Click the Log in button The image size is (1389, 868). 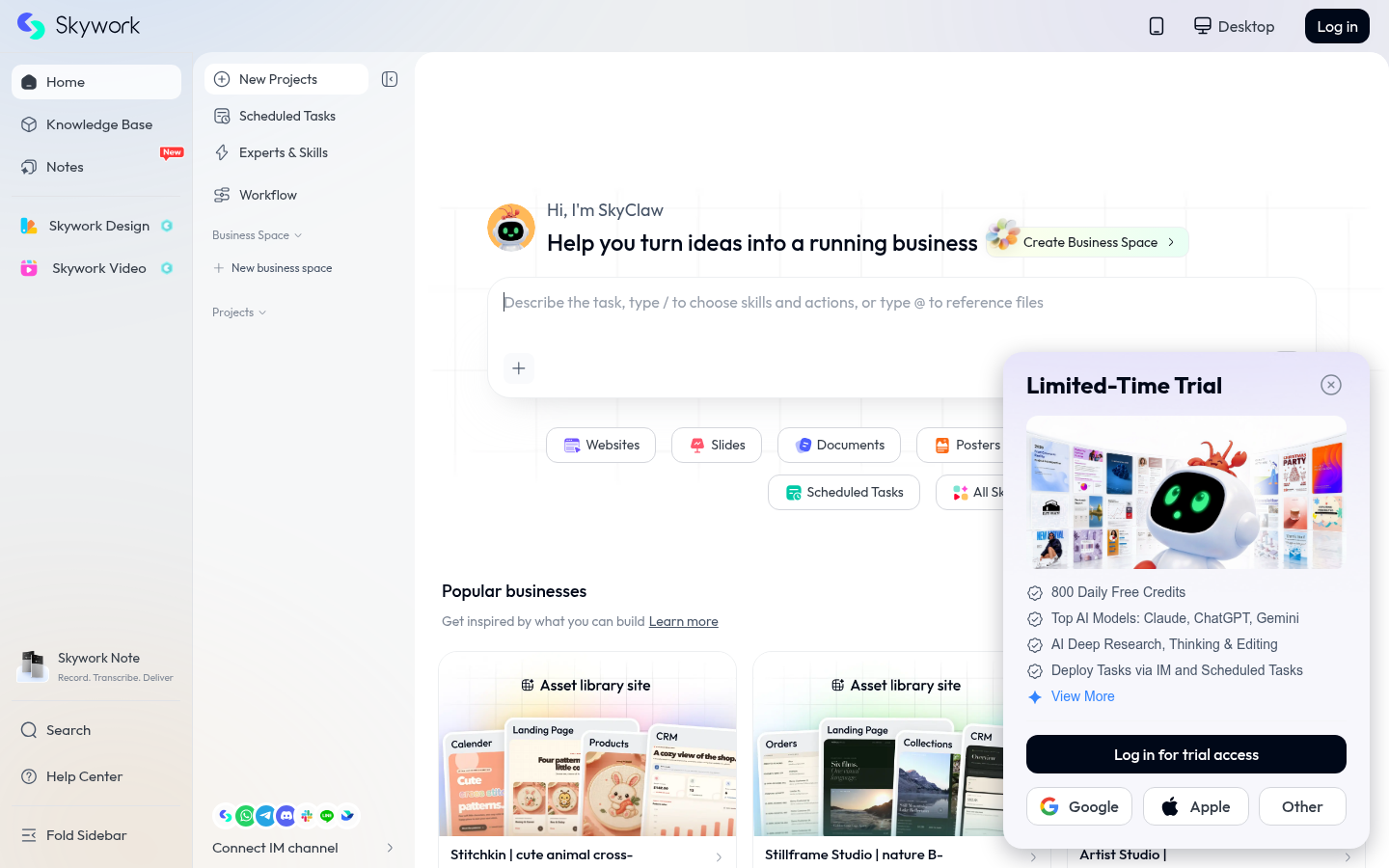pos(1337,26)
